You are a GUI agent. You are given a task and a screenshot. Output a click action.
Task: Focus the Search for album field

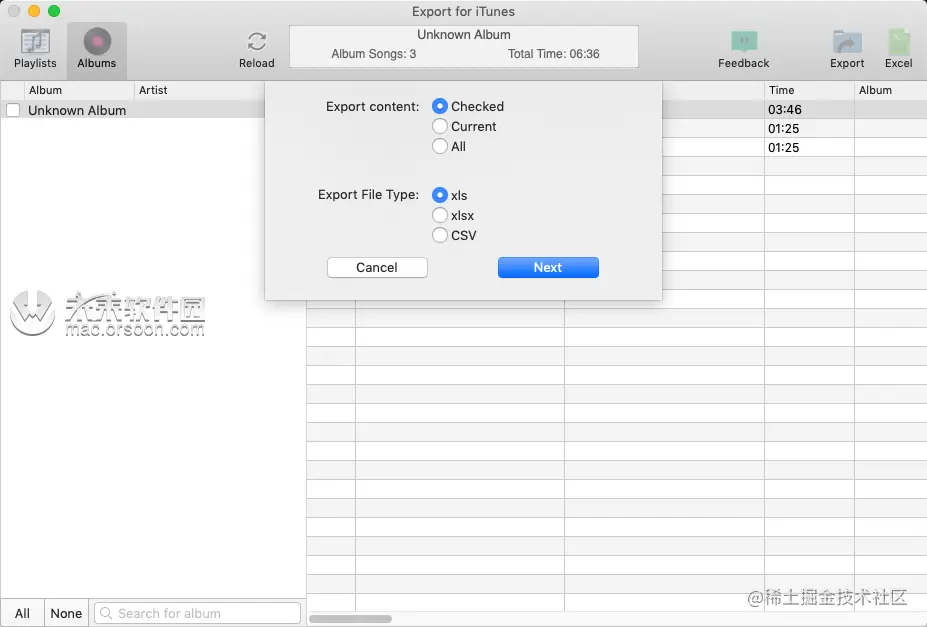coord(197,613)
